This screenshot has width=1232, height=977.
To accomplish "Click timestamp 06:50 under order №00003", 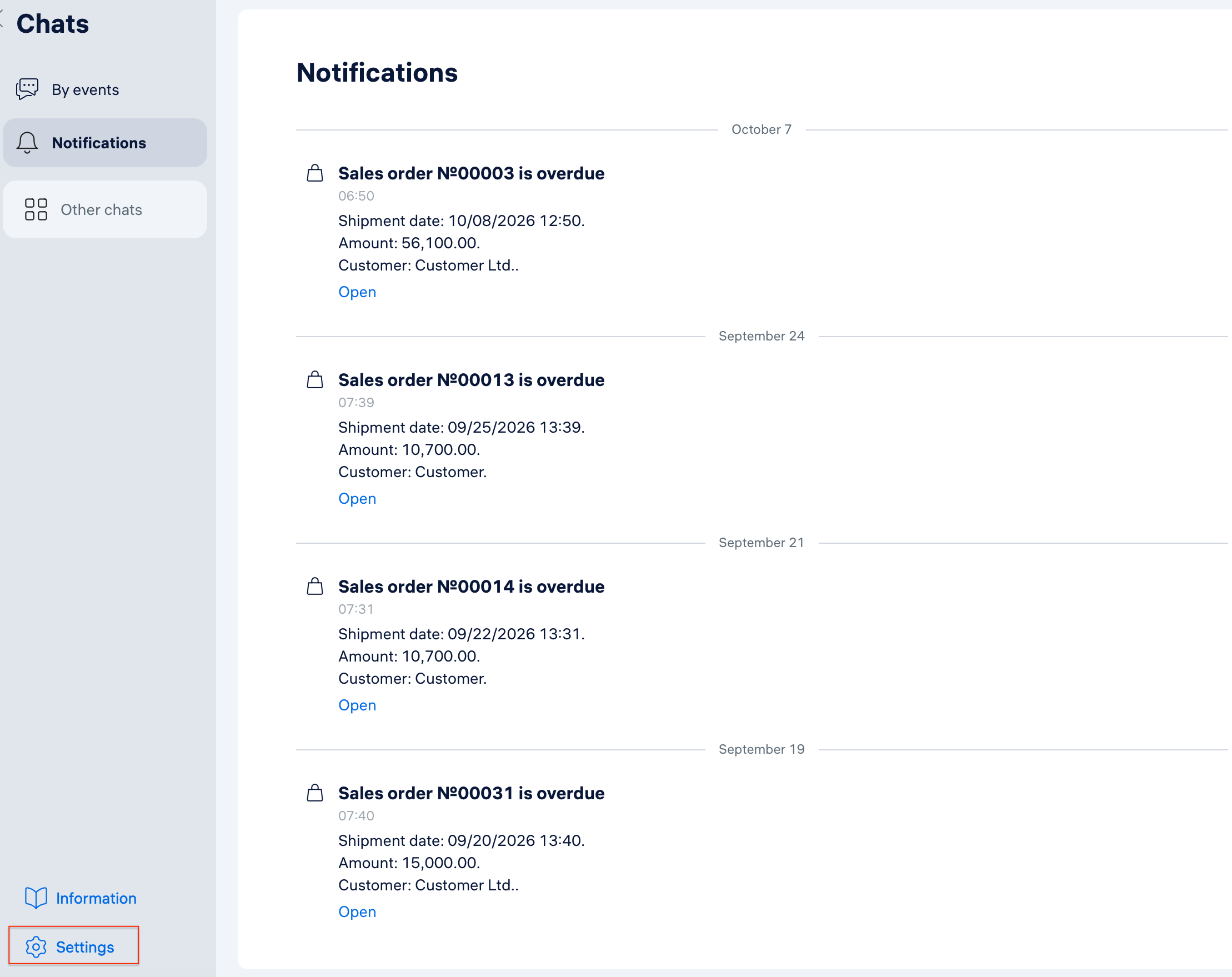I will [x=356, y=196].
